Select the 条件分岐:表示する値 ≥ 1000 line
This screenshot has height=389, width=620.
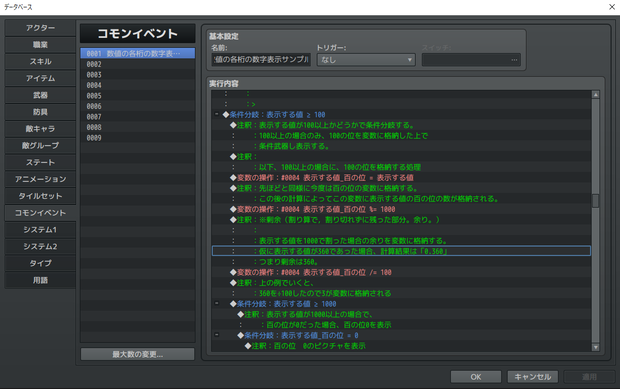click(x=401, y=304)
